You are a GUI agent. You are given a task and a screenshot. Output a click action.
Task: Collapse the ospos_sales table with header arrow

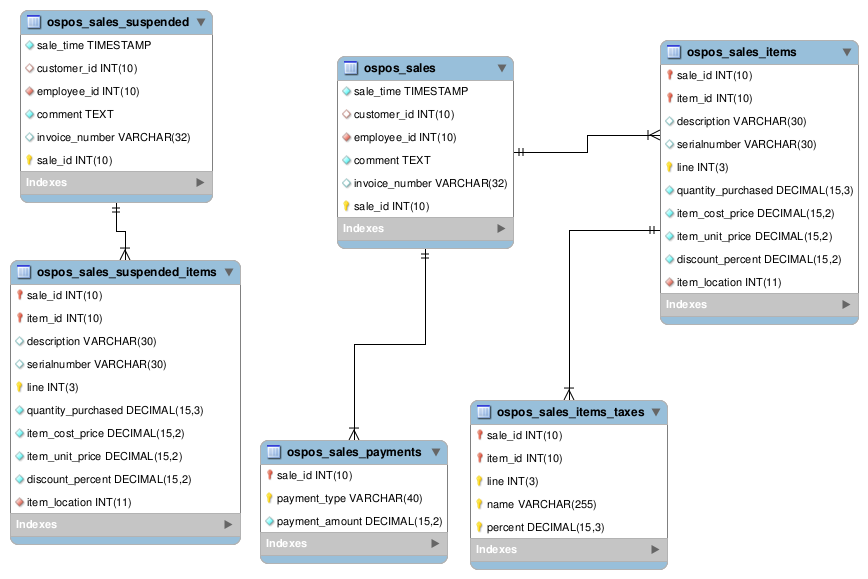[x=501, y=69]
